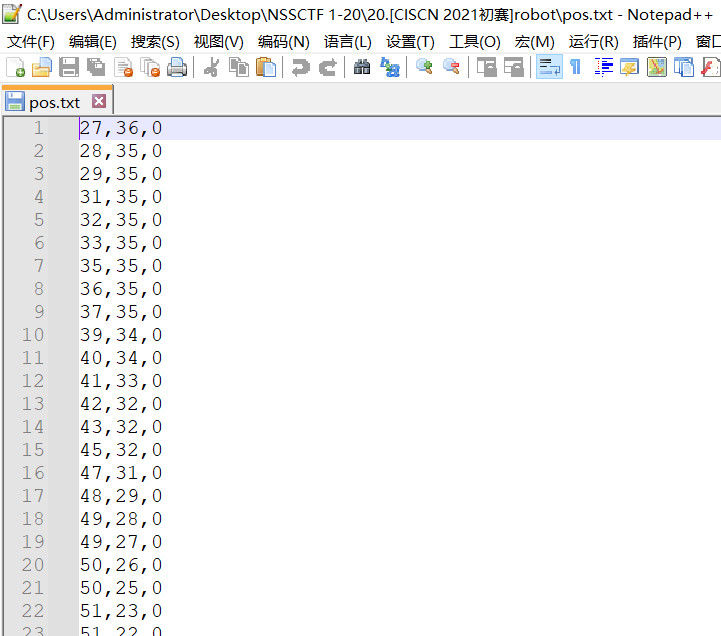Open the 视图(V) menu
721x636 pixels.
pyautogui.click(x=218, y=42)
